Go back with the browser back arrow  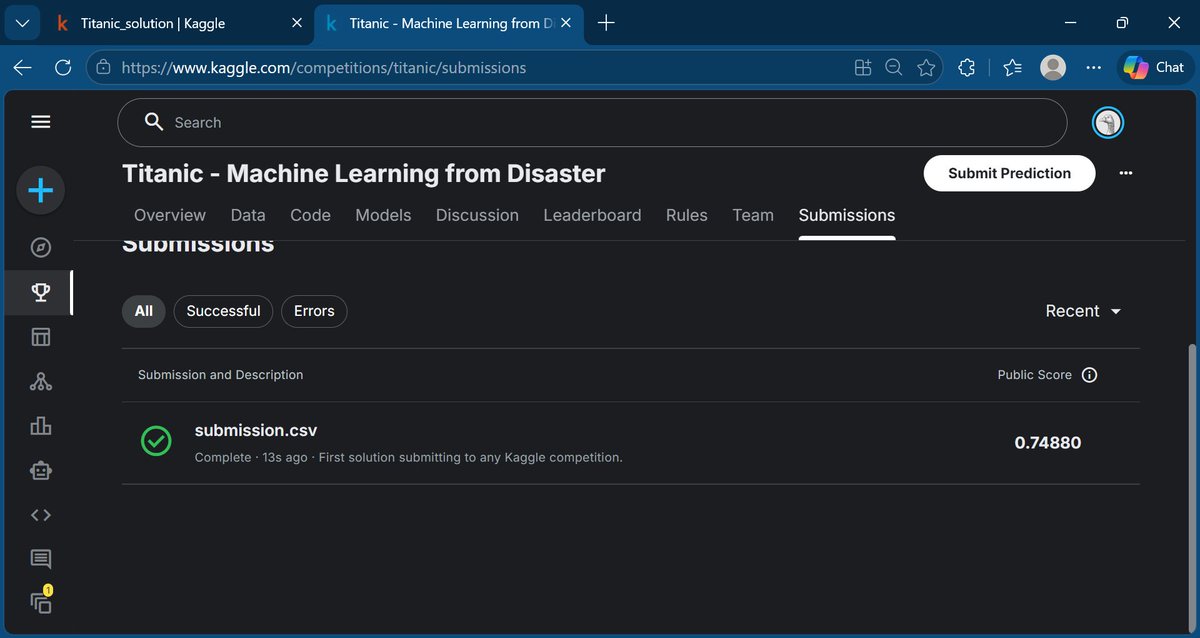click(x=22, y=67)
